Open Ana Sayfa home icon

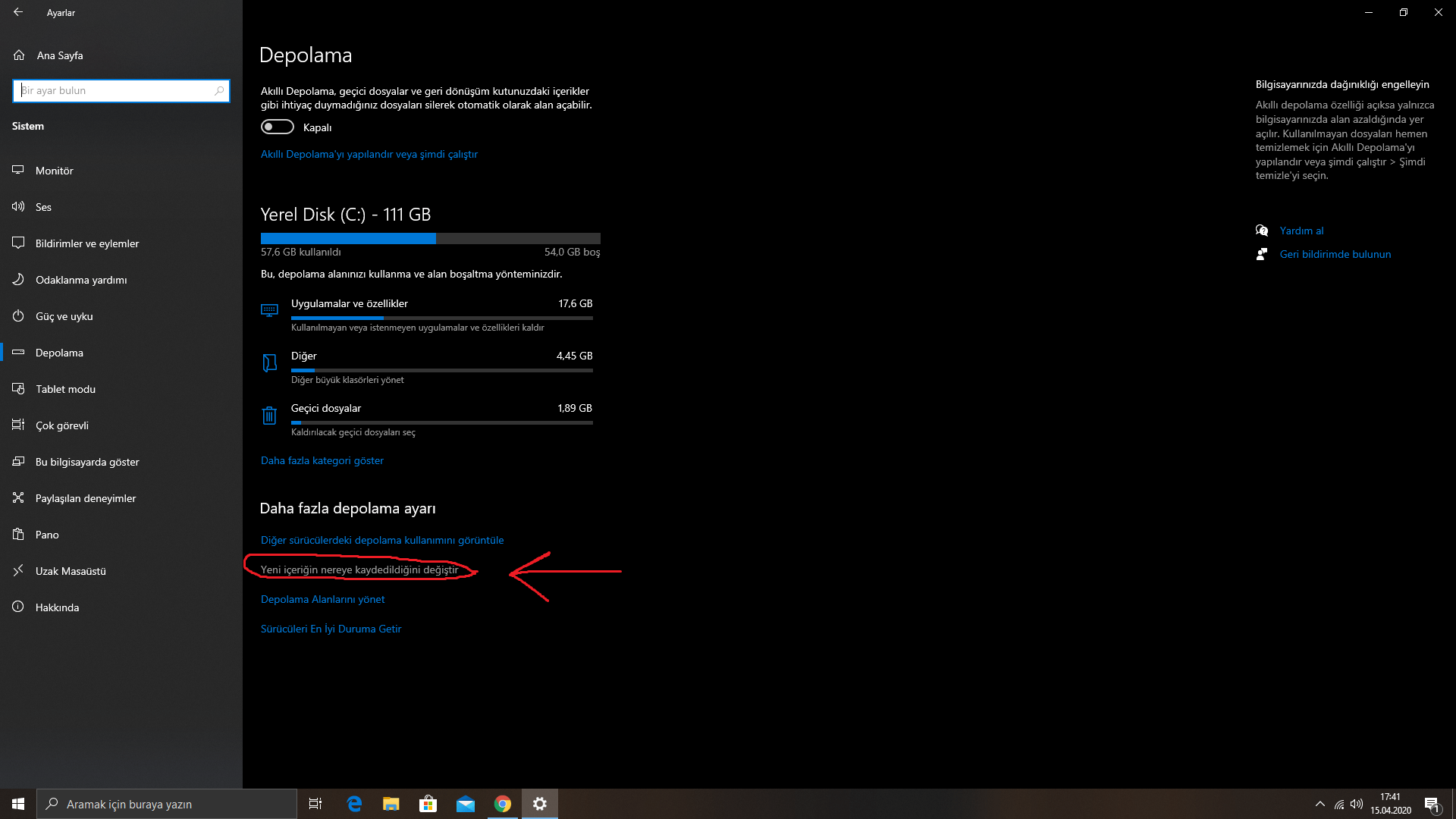19,55
